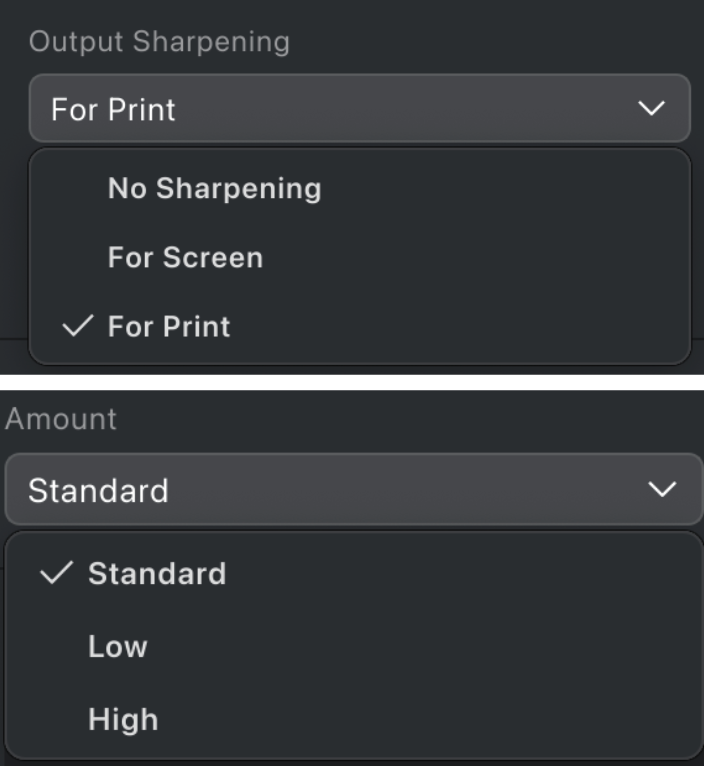Viewport: 704px width, 766px height.
Task: Open the Output Sharpening dropdown
Action: (359, 108)
